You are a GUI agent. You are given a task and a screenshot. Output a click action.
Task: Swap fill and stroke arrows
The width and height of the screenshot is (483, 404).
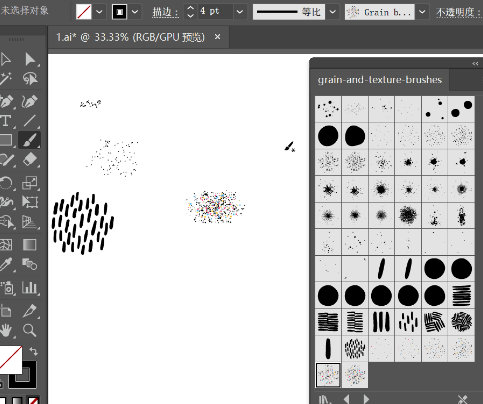click(34, 351)
